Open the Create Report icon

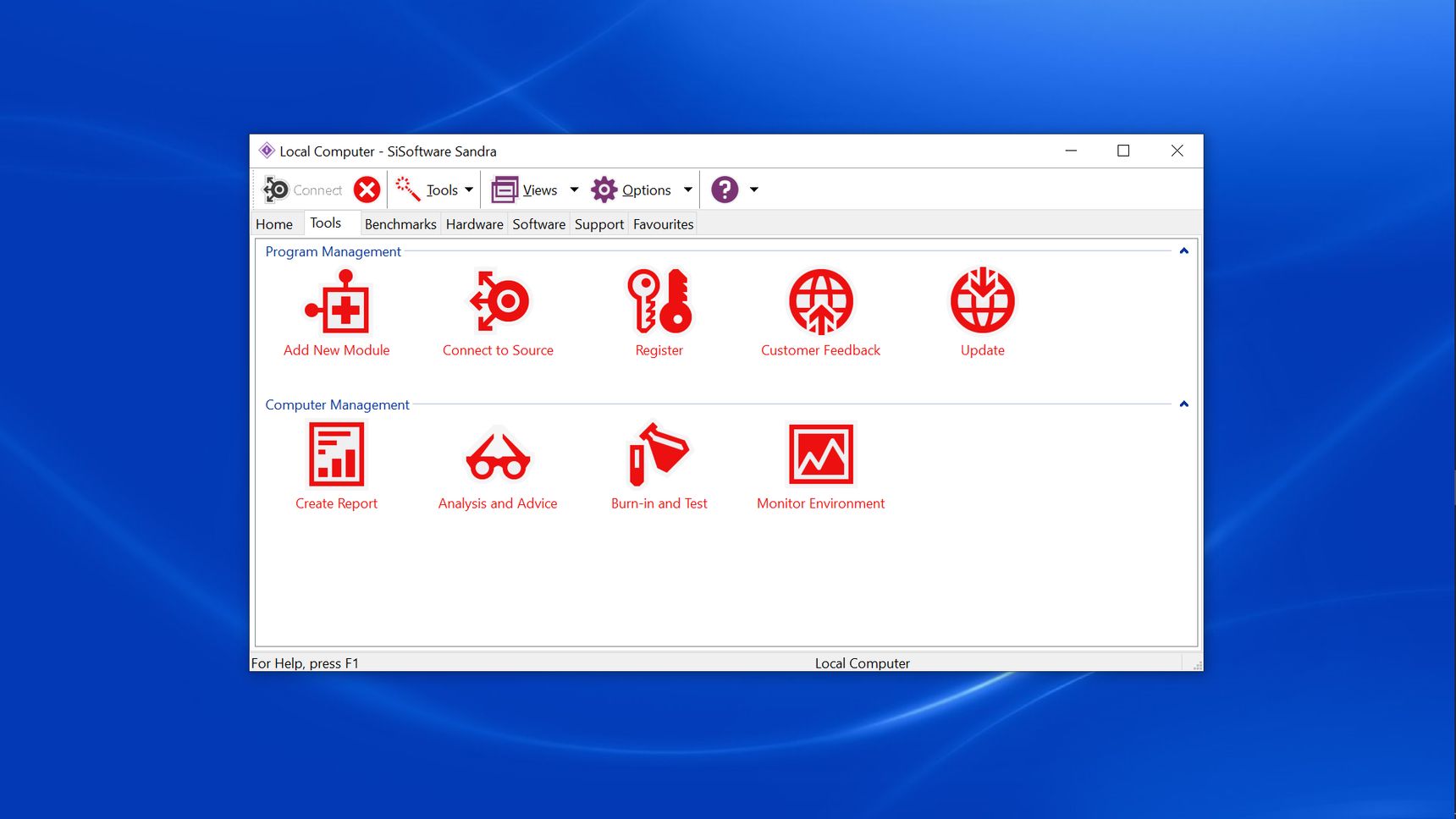(x=337, y=454)
